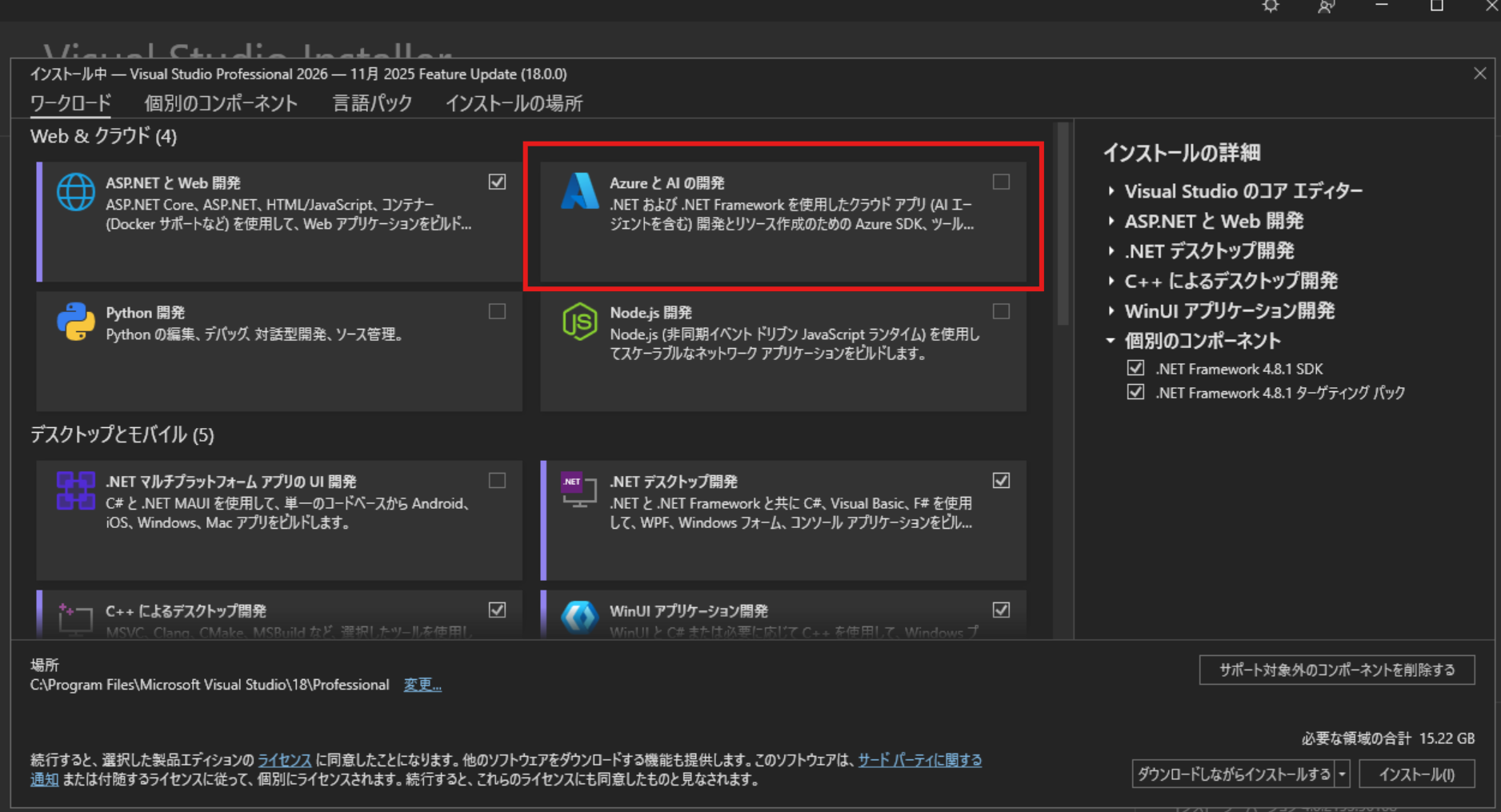
Task: Check the Azure と AI の開発 workload
Action: pos(1001,182)
